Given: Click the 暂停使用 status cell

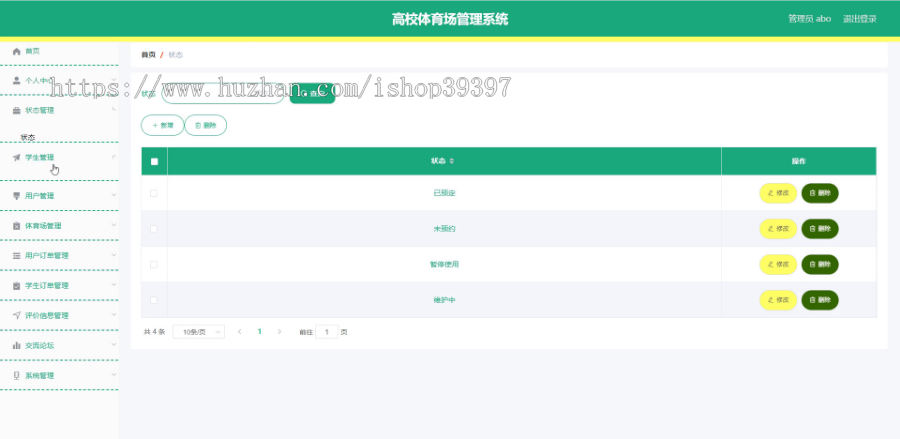Looking at the screenshot, I should [x=444, y=265].
